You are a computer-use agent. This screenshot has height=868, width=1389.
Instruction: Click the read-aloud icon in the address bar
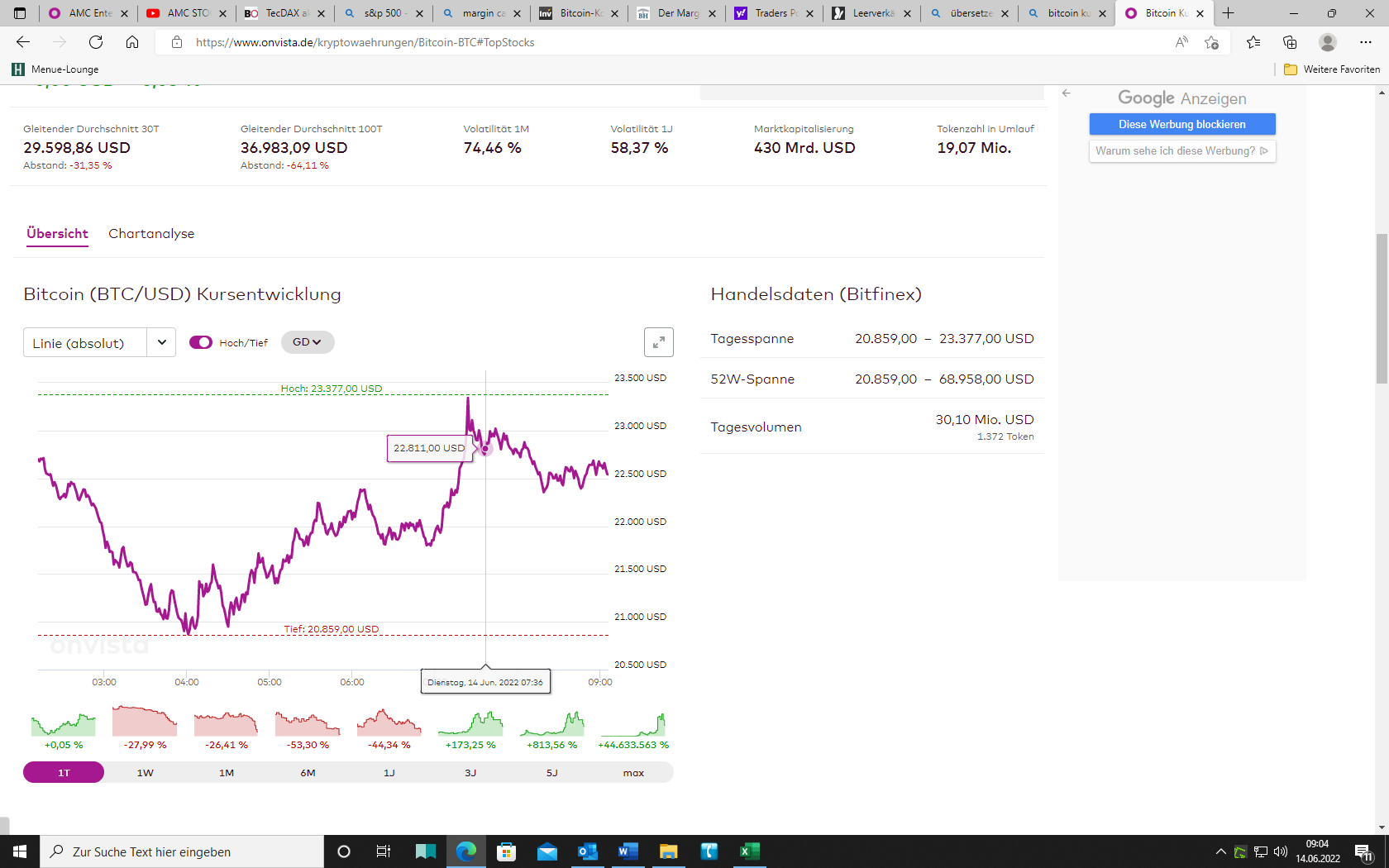(x=1181, y=42)
